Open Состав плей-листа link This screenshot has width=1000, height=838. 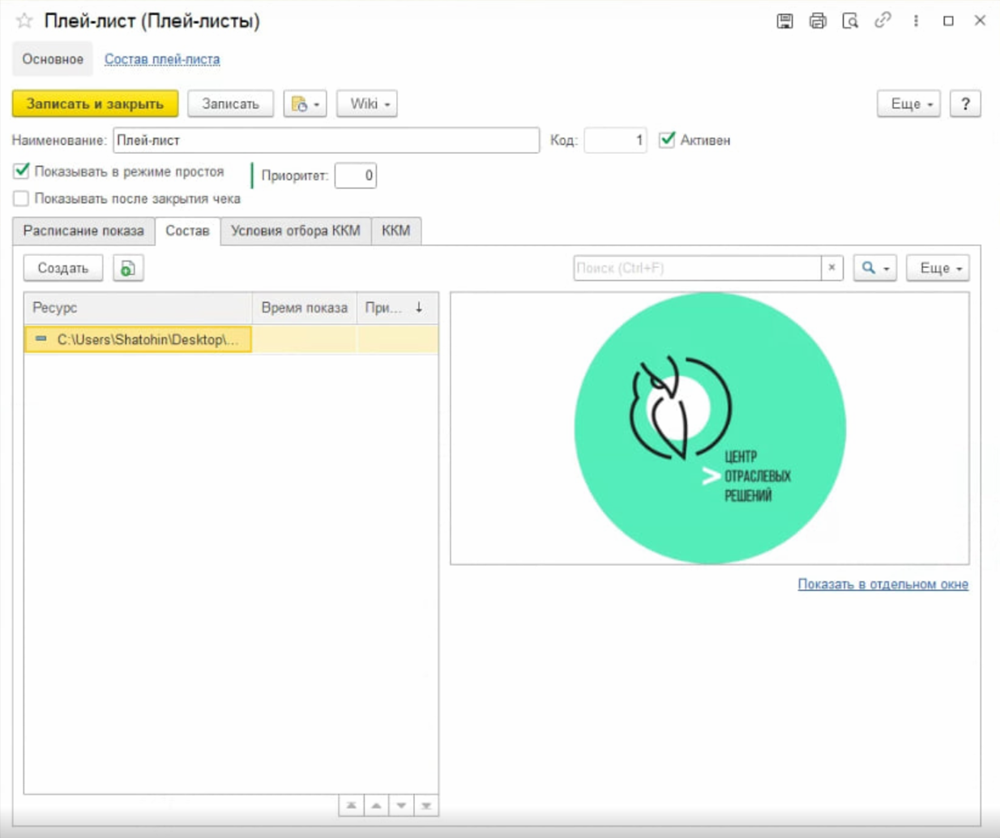[x=162, y=59]
